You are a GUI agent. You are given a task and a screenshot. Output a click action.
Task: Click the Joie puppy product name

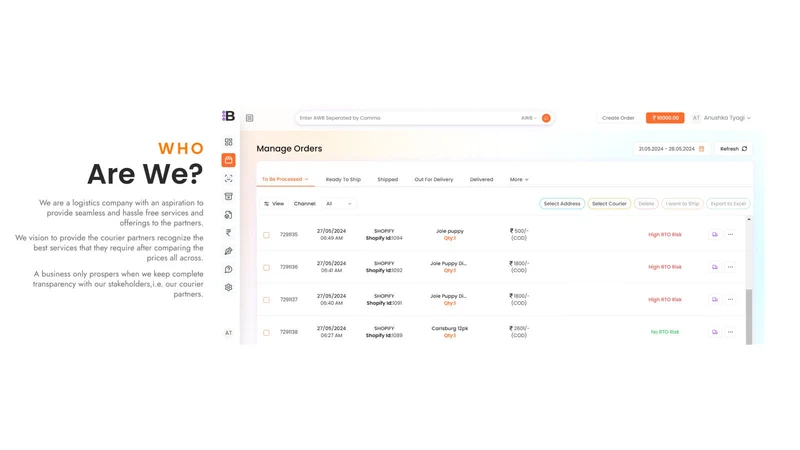click(450, 231)
